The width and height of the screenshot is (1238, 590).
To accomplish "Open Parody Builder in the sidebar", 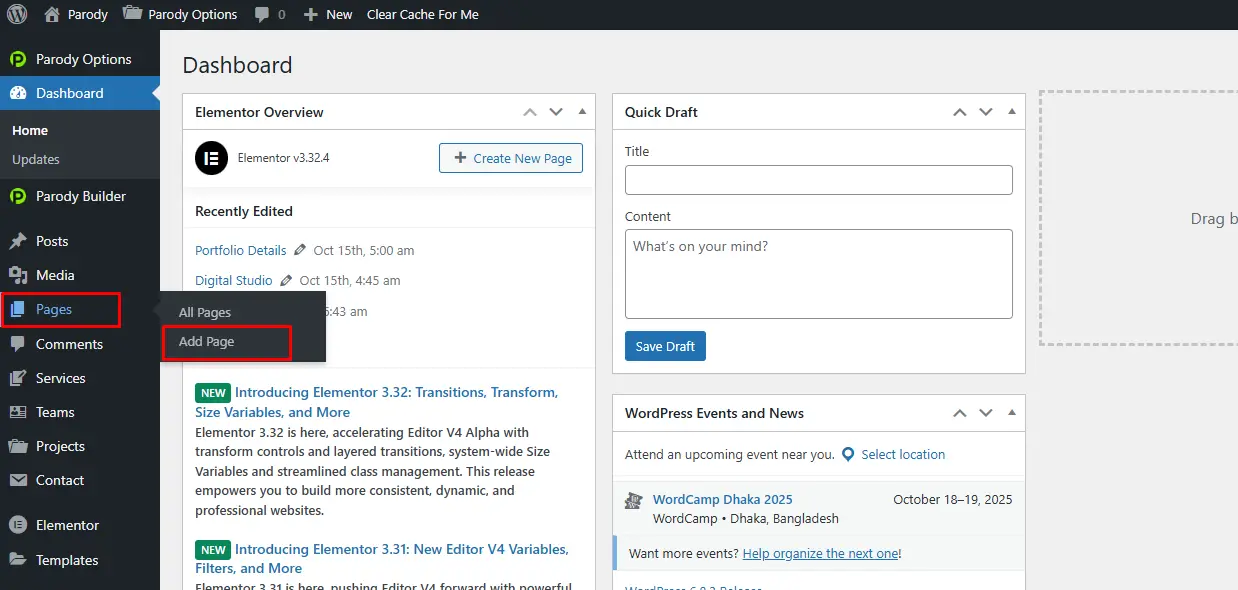I will (80, 196).
